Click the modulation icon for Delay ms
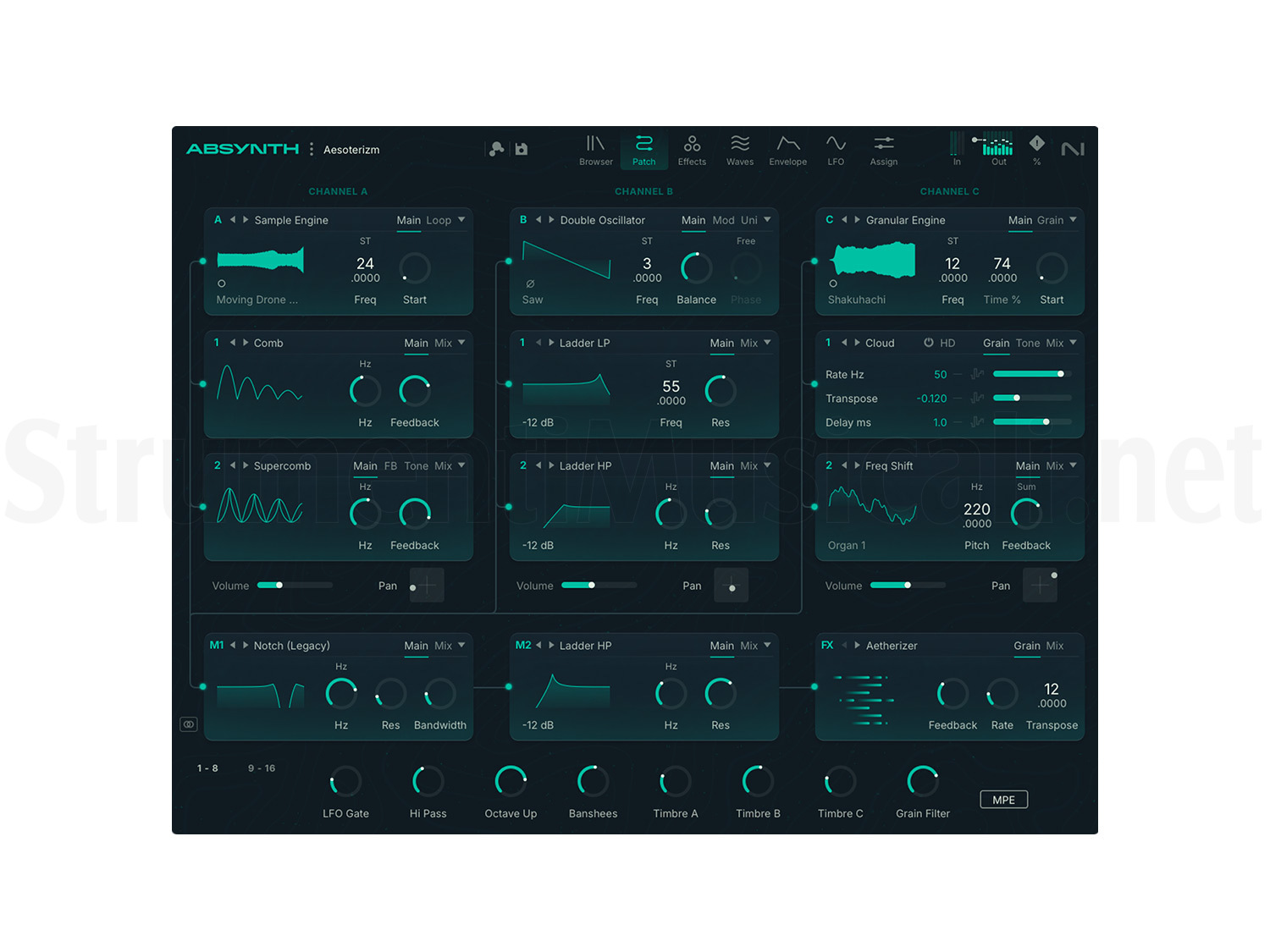Viewport: 1270px width, 952px height. coord(978,421)
